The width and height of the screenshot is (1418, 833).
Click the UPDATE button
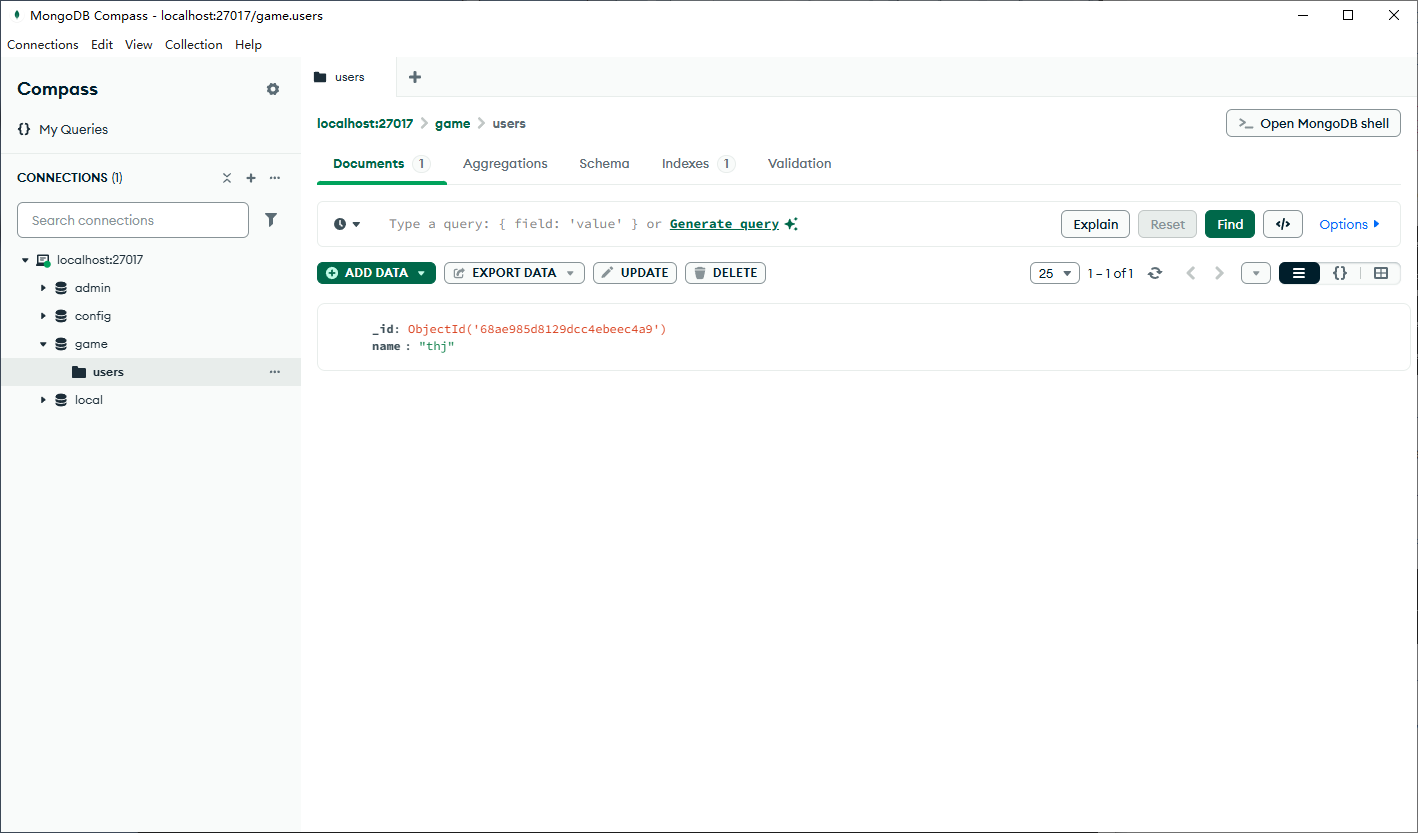tap(635, 273)
